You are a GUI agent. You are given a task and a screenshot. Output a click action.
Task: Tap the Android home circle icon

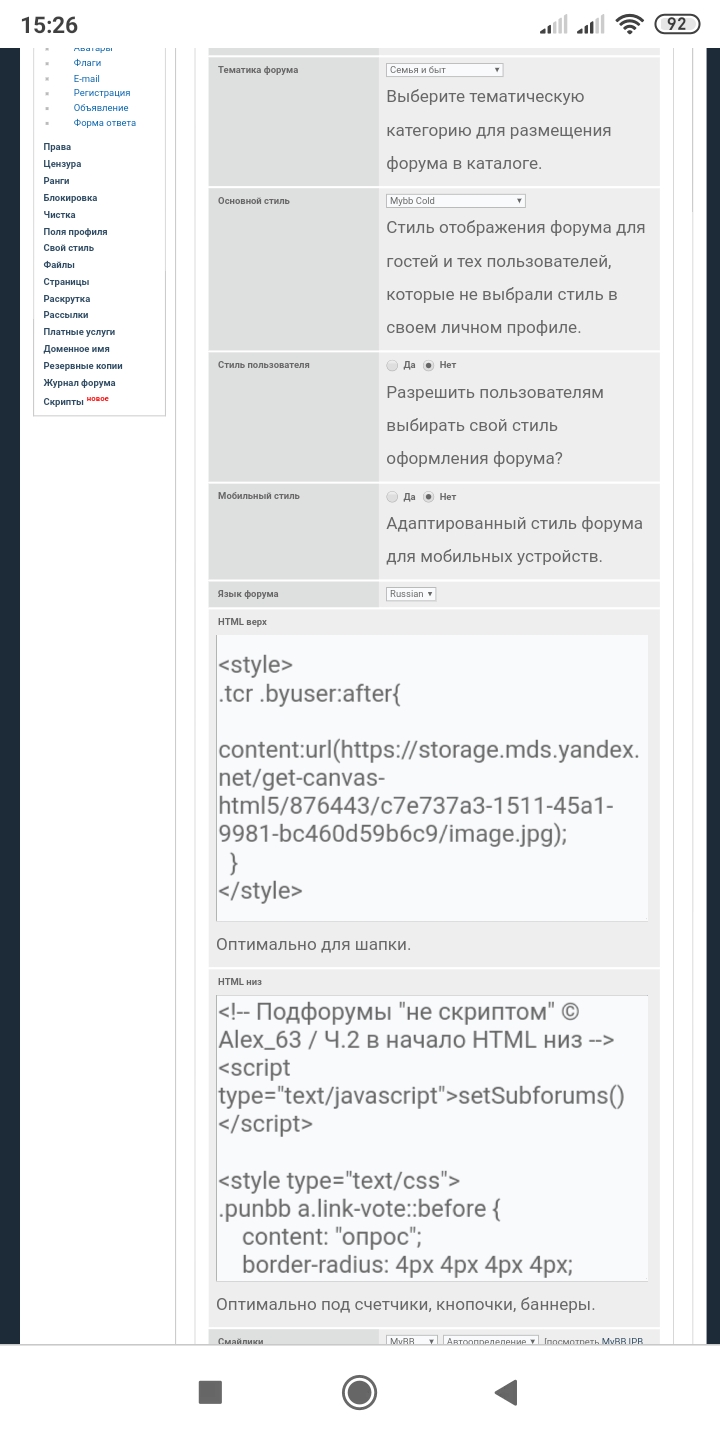coord(359,1392)
